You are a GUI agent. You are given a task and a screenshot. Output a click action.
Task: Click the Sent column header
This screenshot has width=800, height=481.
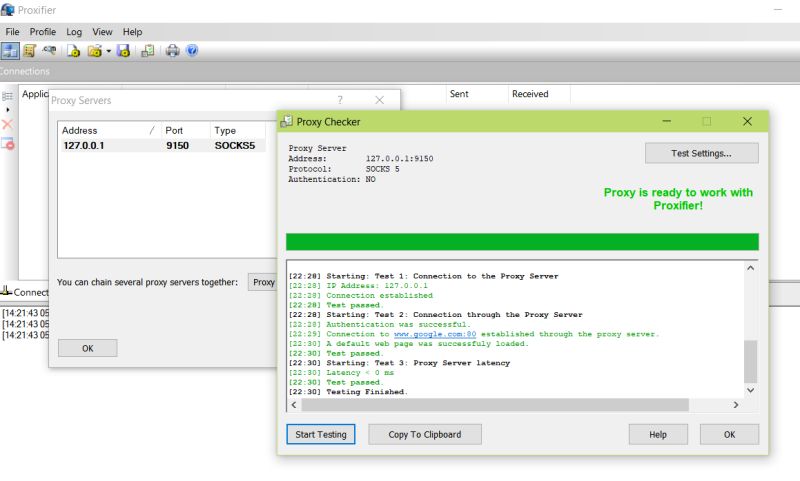click(477, 94)
